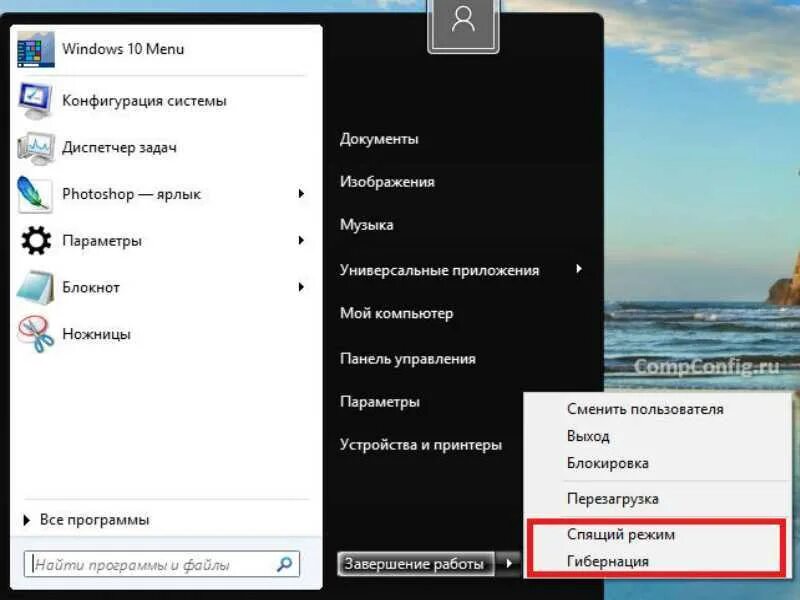800x600 pixels.
Task: Select Выход from power menu
Action: [588, 436]
